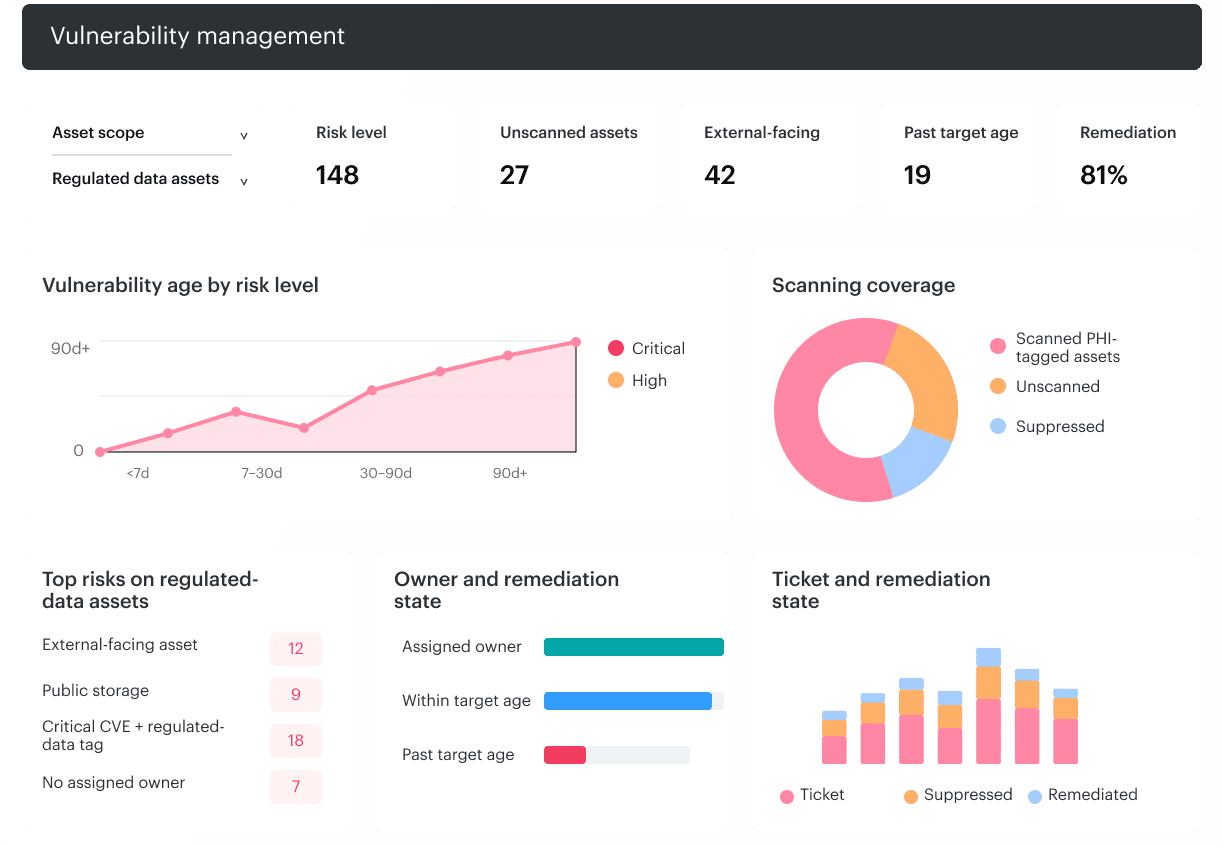Open the Critical CVE count badge 18
This screenshot has height=846, width=1222.
pyautogui.click(x=296, y=741)
